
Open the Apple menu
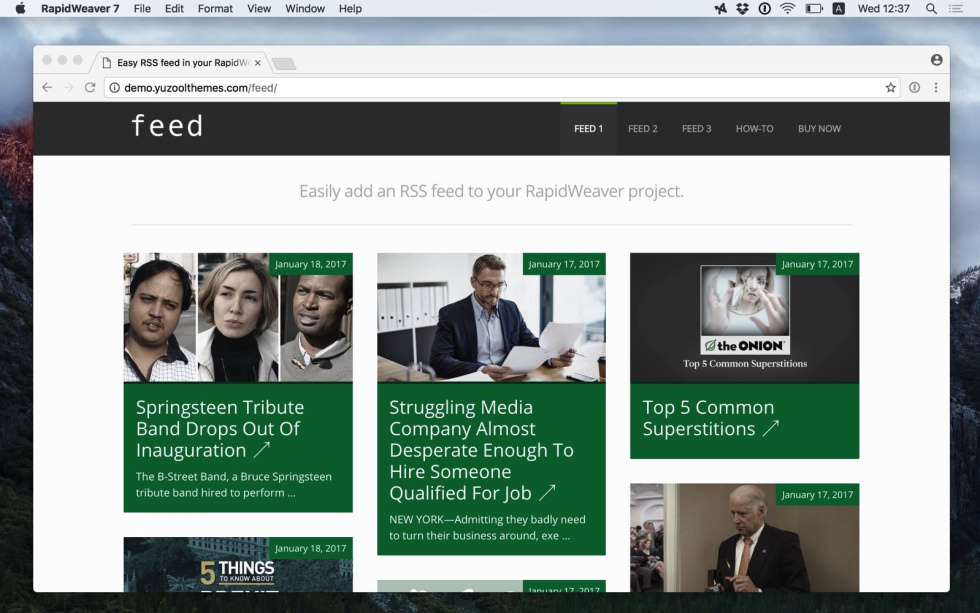[x=20, y=8]
